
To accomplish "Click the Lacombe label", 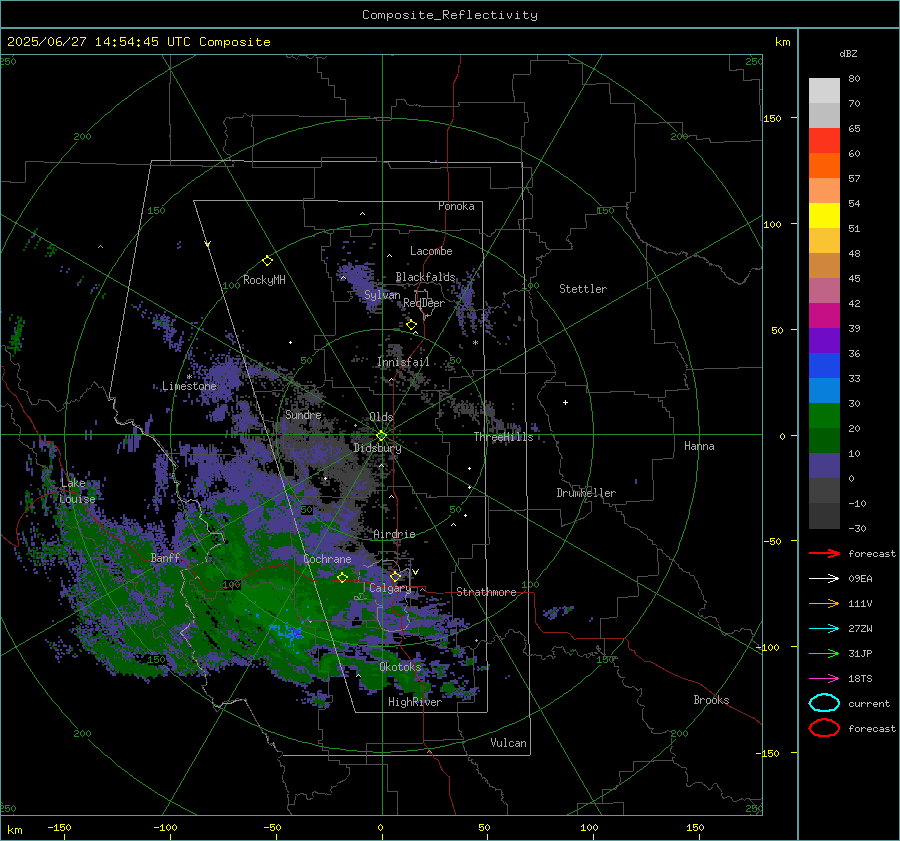I will tap(431, 251).
